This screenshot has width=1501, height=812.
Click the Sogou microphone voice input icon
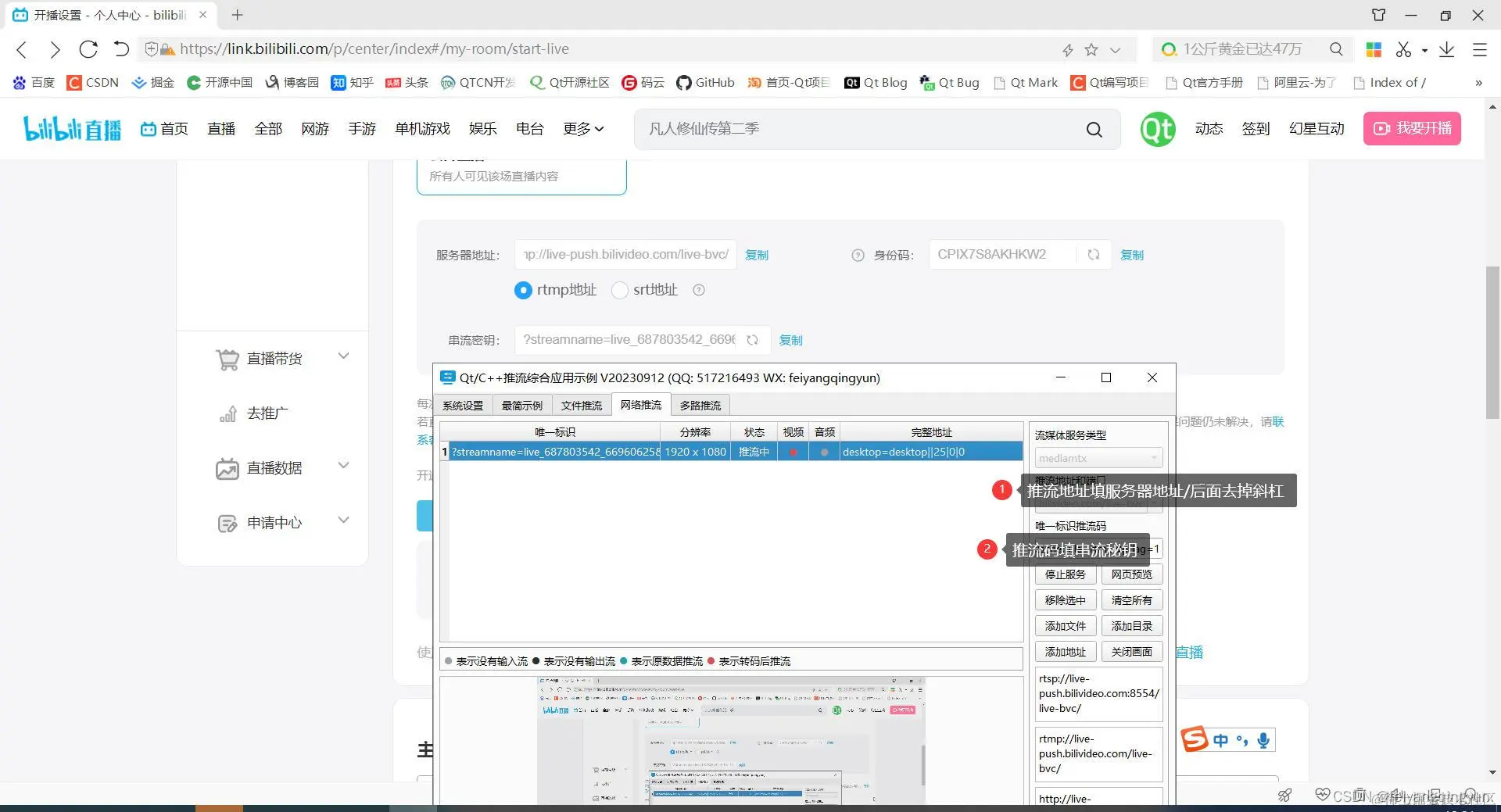coord(1263,739)
